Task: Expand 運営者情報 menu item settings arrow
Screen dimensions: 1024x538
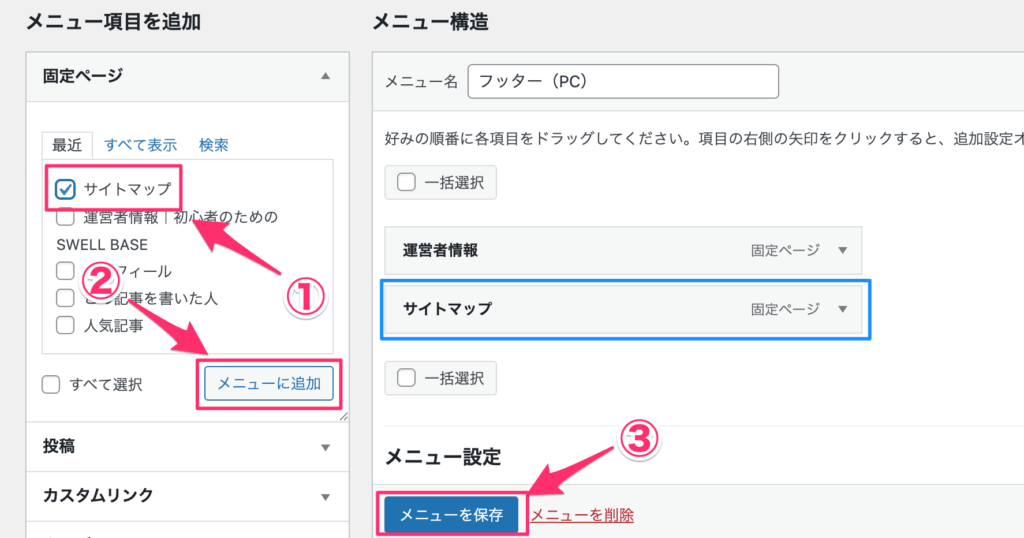Action: pyautogui.click(x=842, y=251)
